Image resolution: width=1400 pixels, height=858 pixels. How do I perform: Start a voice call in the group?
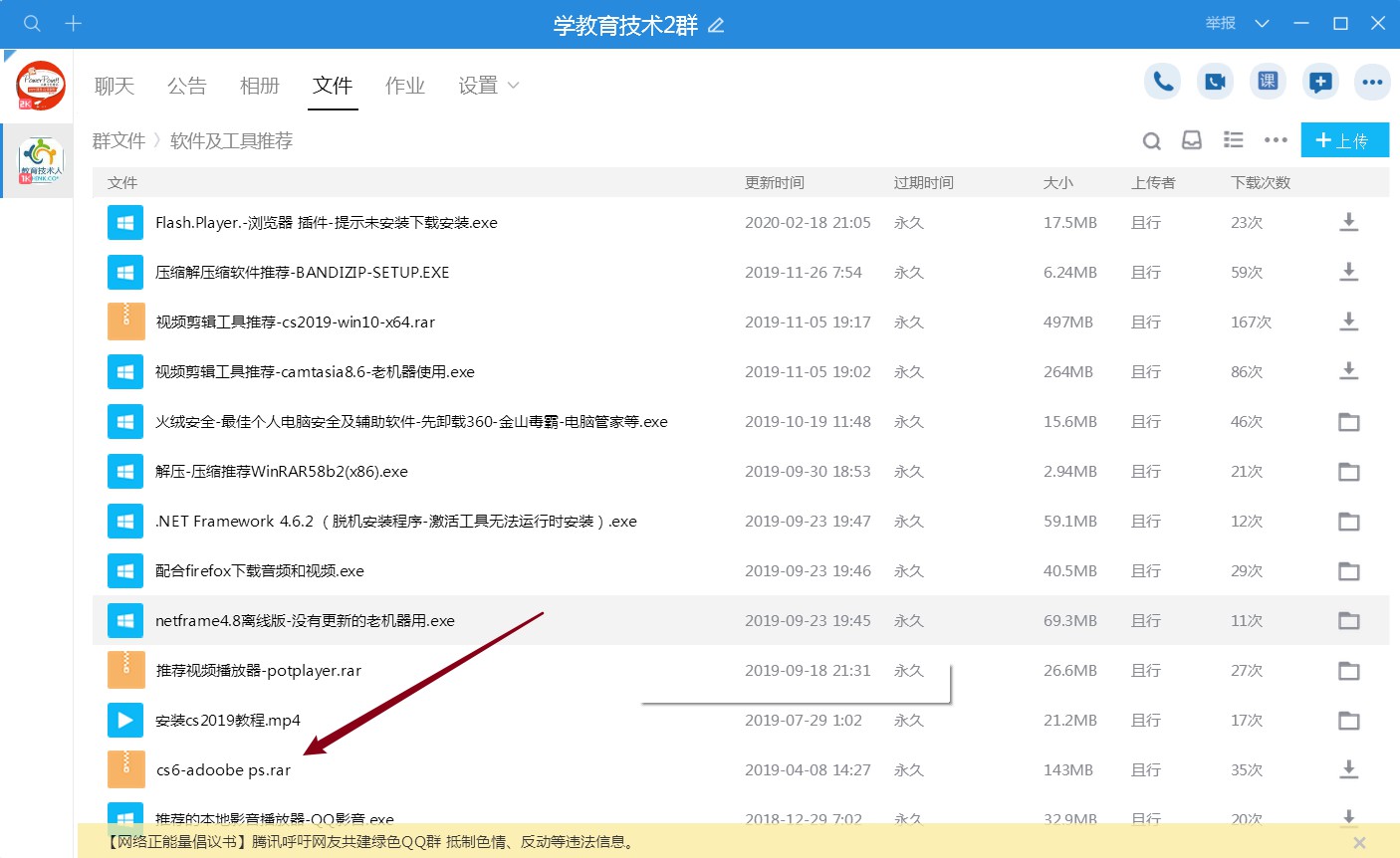point(1162,82)
